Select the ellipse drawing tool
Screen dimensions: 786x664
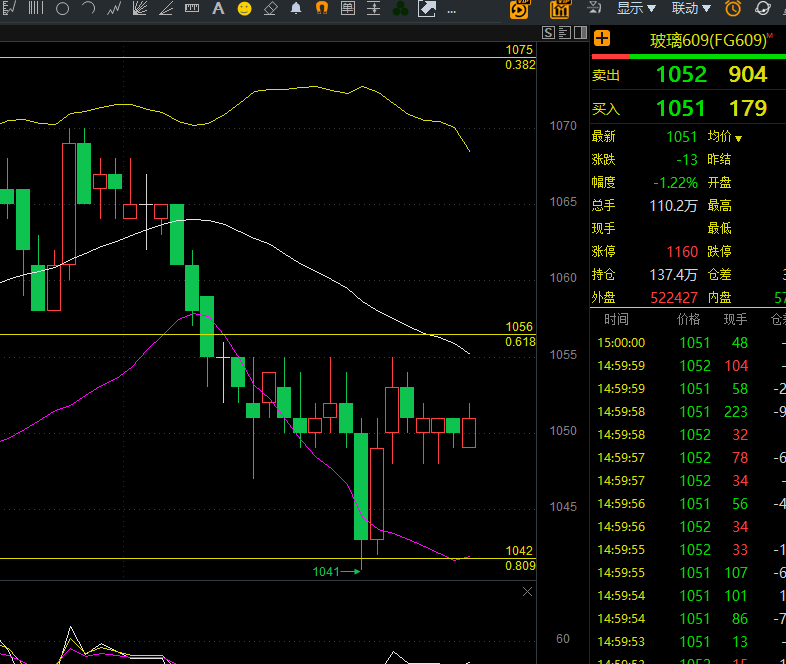point(62,9)
